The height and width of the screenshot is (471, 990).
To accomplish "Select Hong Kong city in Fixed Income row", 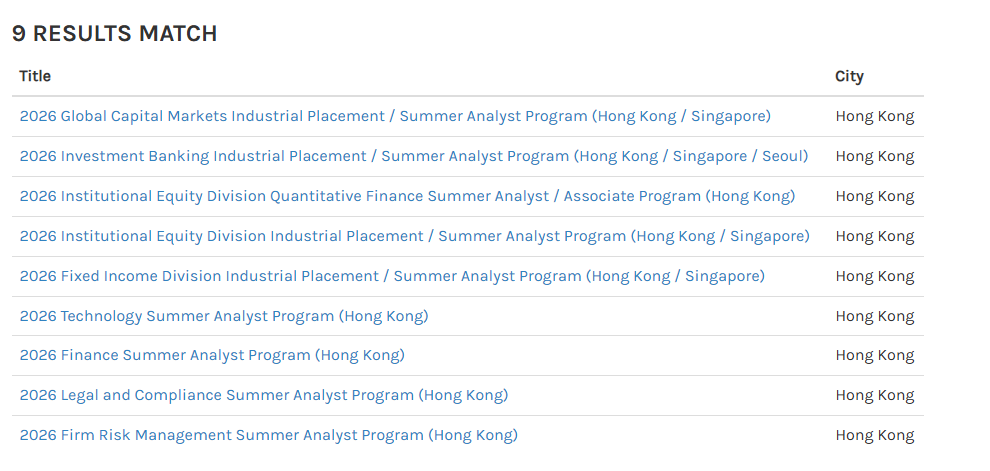I will tap(874, 277).
